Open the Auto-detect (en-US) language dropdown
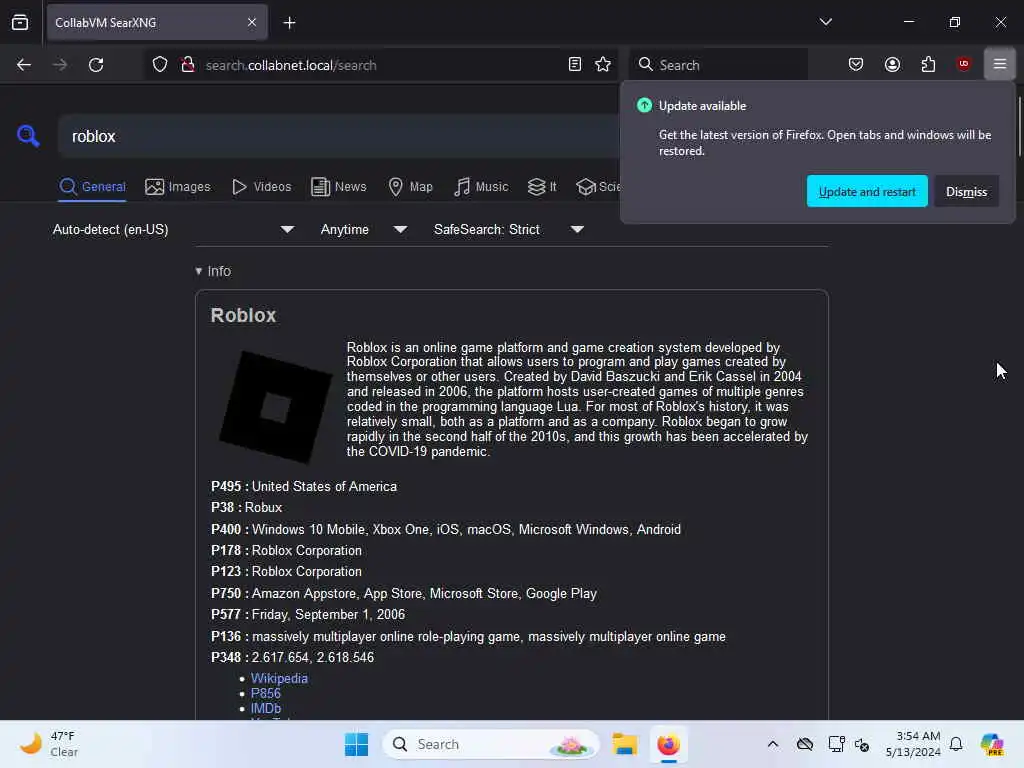Viewport: 1024px width, 768px height. point(173,229)
